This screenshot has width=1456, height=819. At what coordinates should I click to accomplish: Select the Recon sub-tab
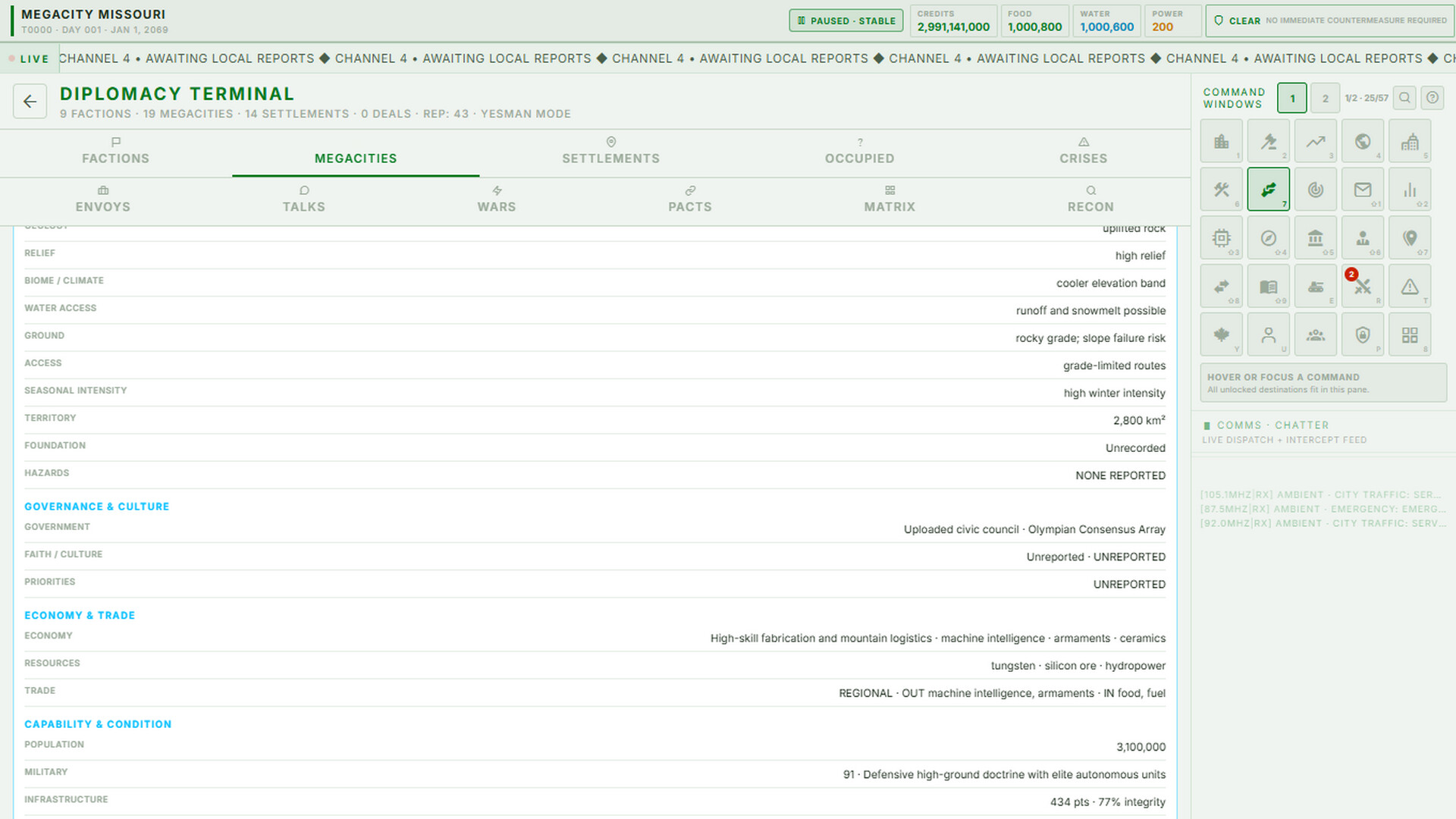point(1090,200)
